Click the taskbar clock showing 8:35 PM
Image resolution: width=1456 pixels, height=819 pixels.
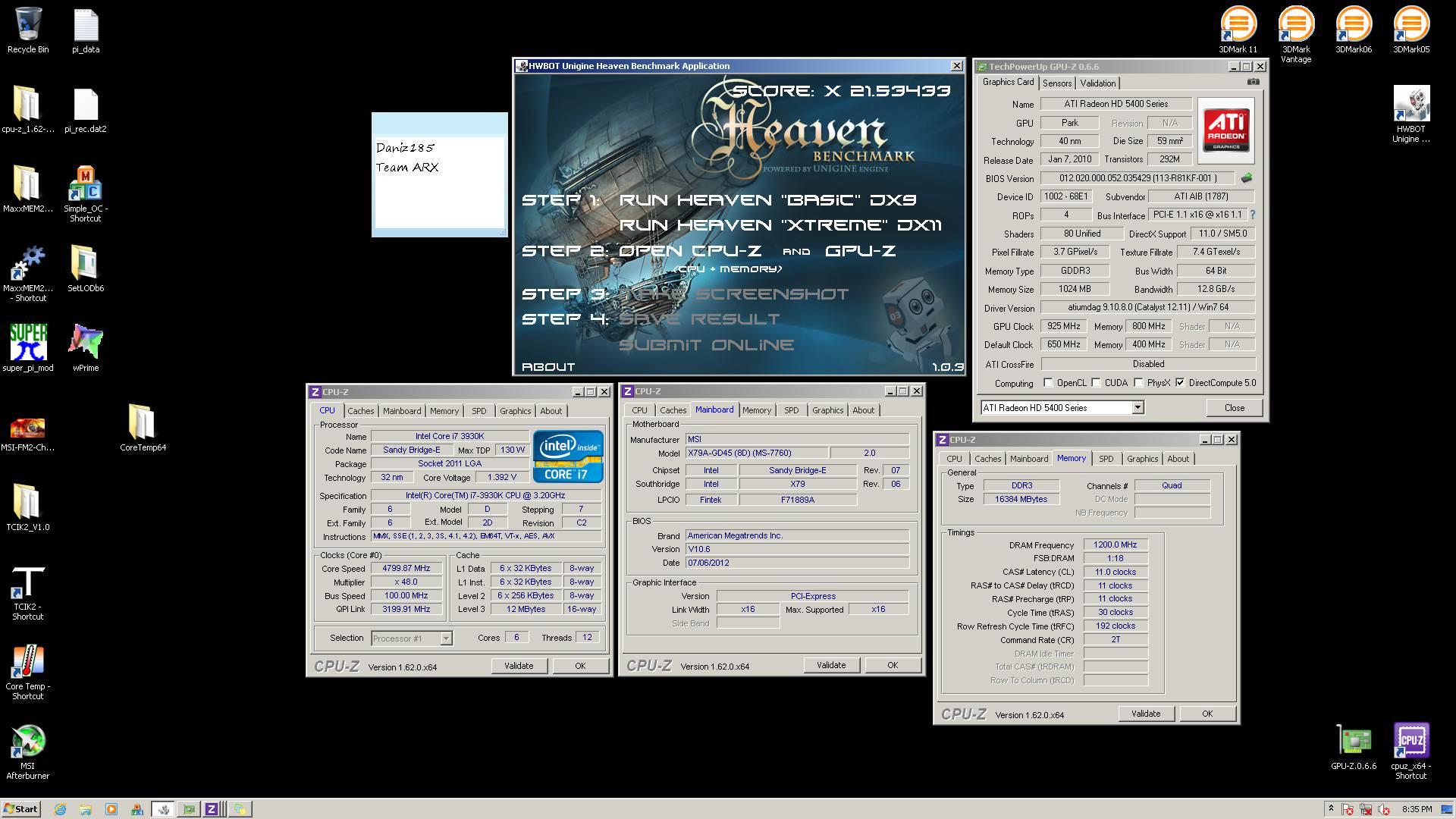tap(1417, 809)
